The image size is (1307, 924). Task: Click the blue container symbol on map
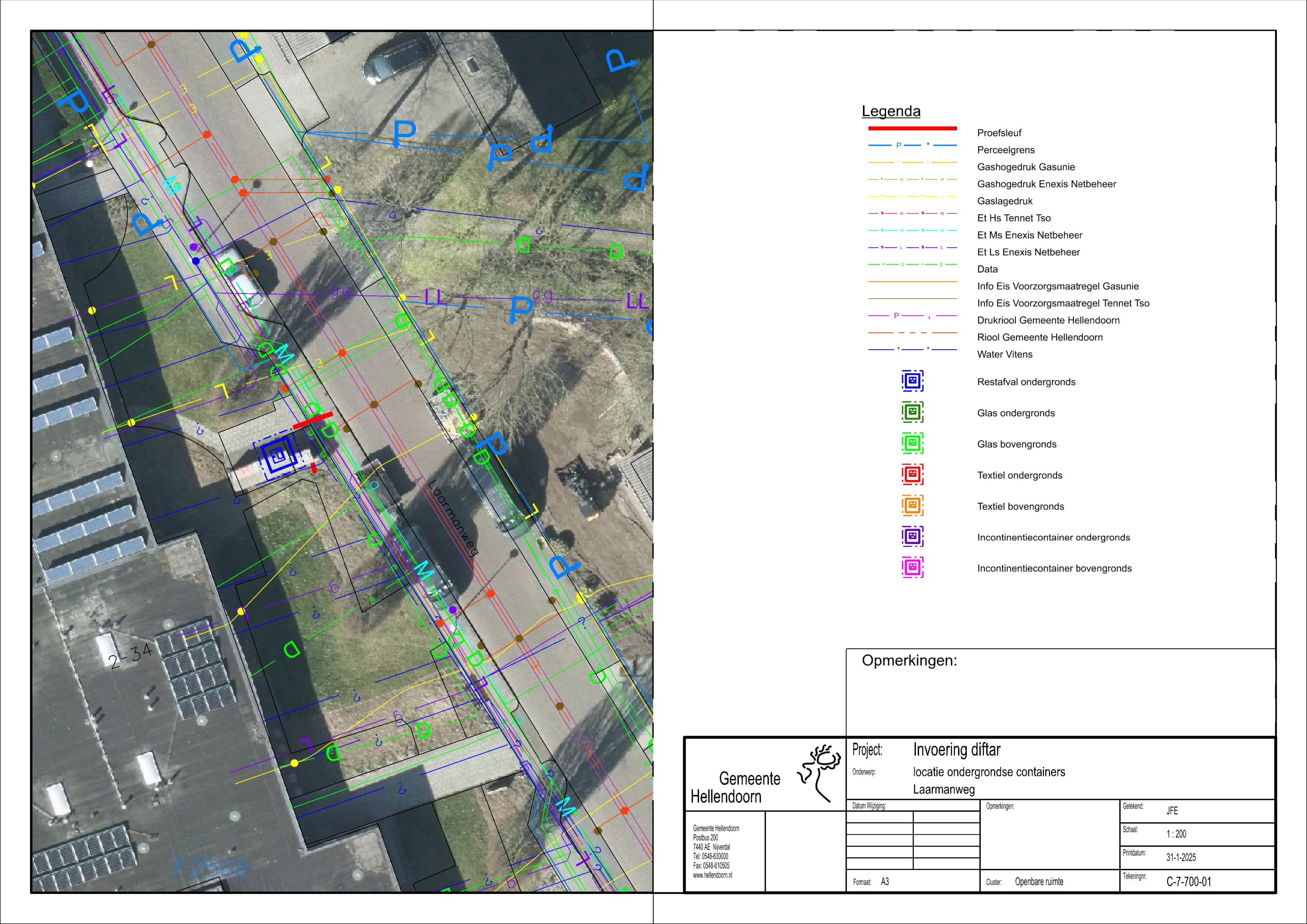tap(278, 455)
